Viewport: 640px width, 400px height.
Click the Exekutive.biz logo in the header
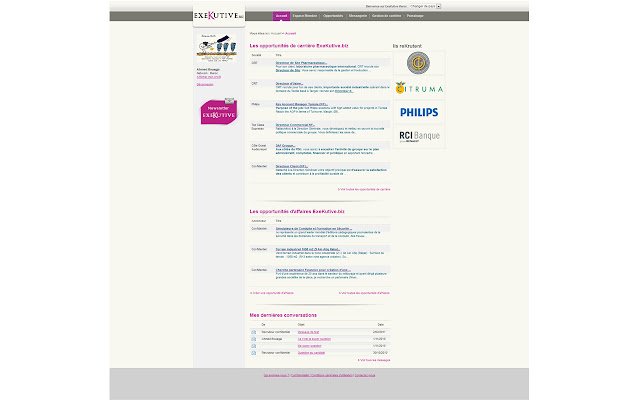(x=219, y=16)
